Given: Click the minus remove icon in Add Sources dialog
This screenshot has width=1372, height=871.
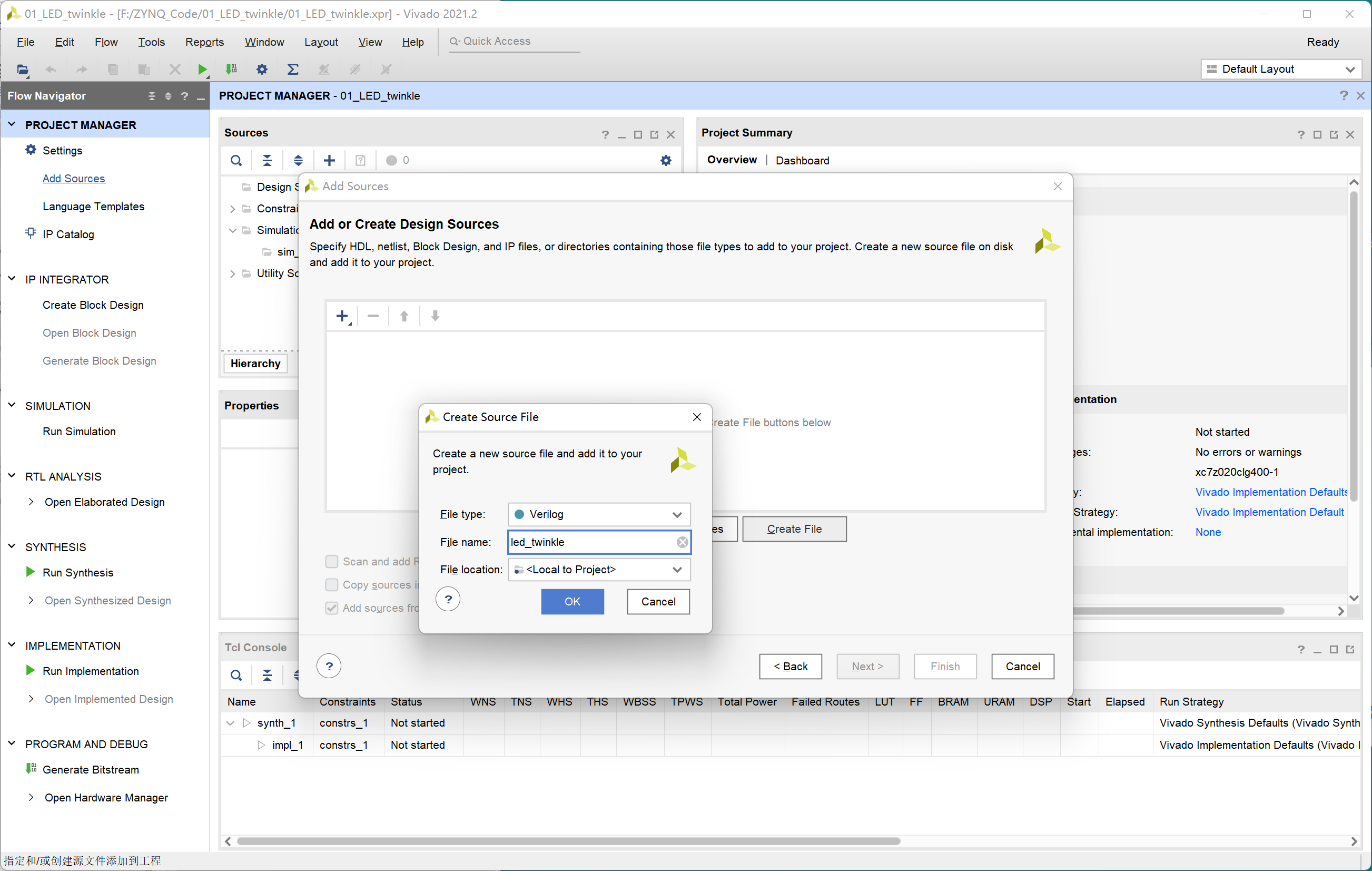Looking at the screenshot, I should click(x=373, y=316).
